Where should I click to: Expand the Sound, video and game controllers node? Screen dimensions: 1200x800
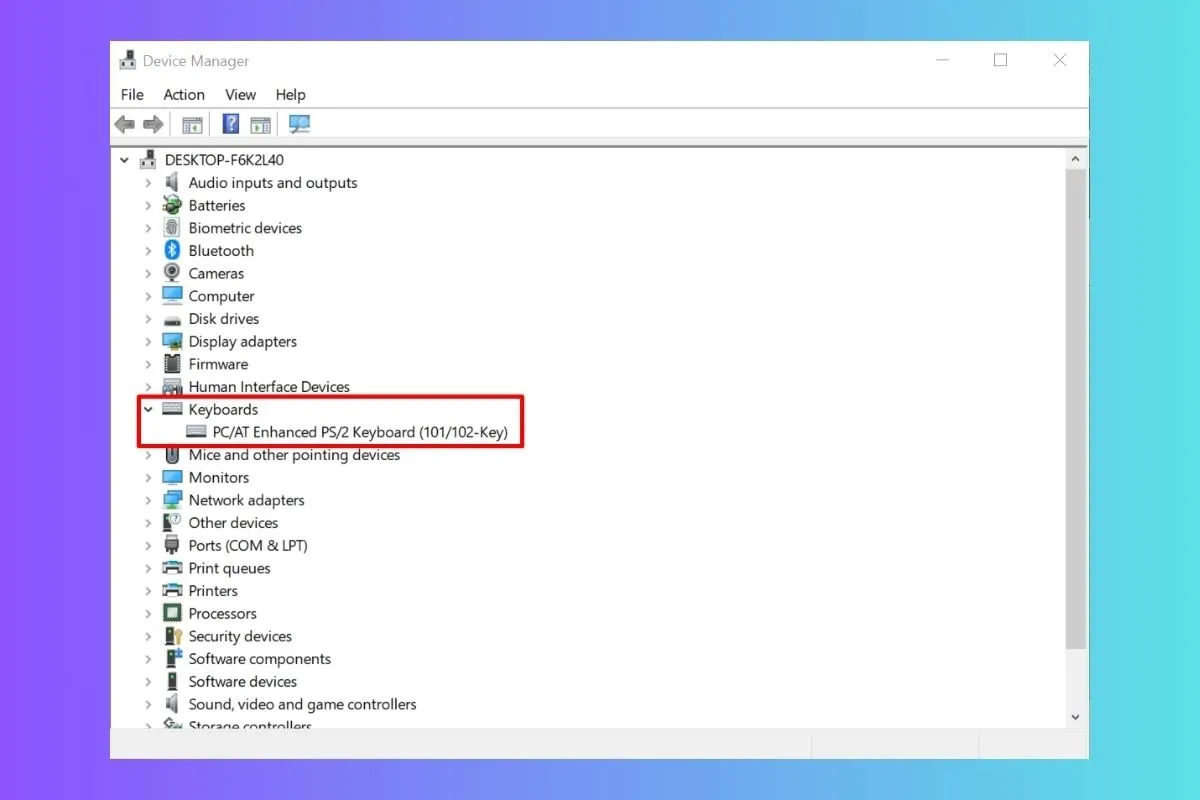(148, 704)
